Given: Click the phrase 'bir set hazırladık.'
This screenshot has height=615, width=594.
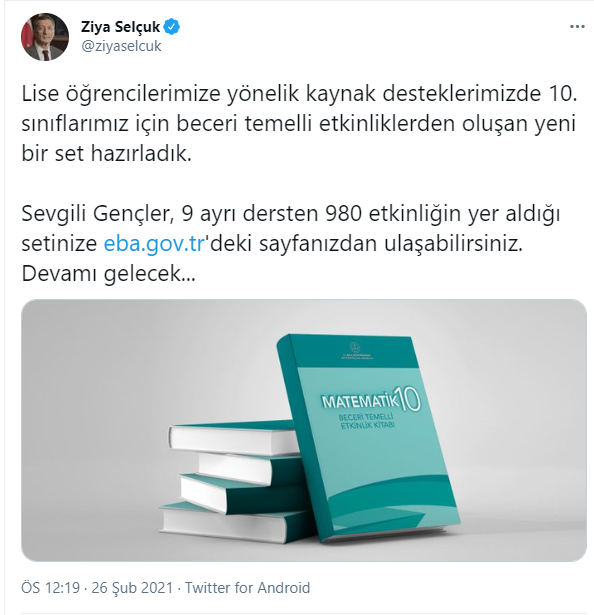Looking at the screenshot, I should click(x=106, y=154).
